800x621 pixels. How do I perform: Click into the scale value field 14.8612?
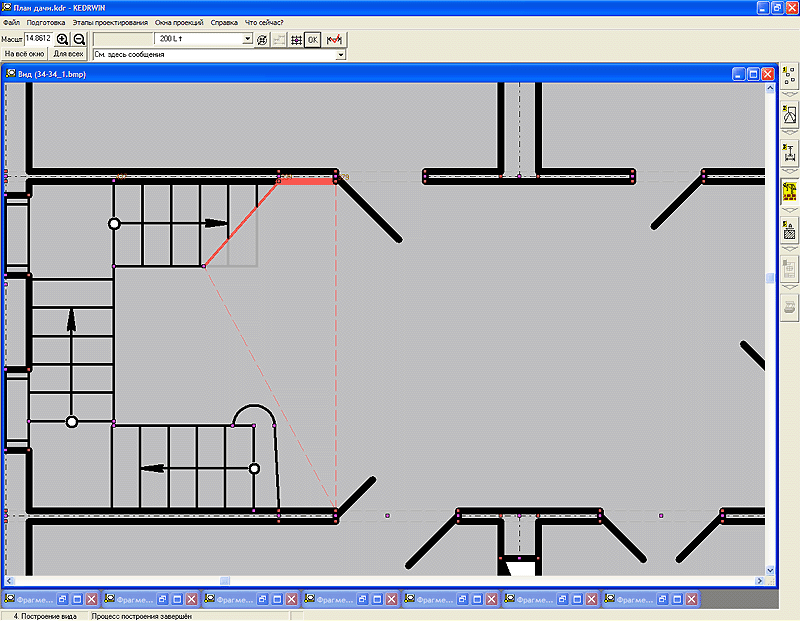pos(38,38)
